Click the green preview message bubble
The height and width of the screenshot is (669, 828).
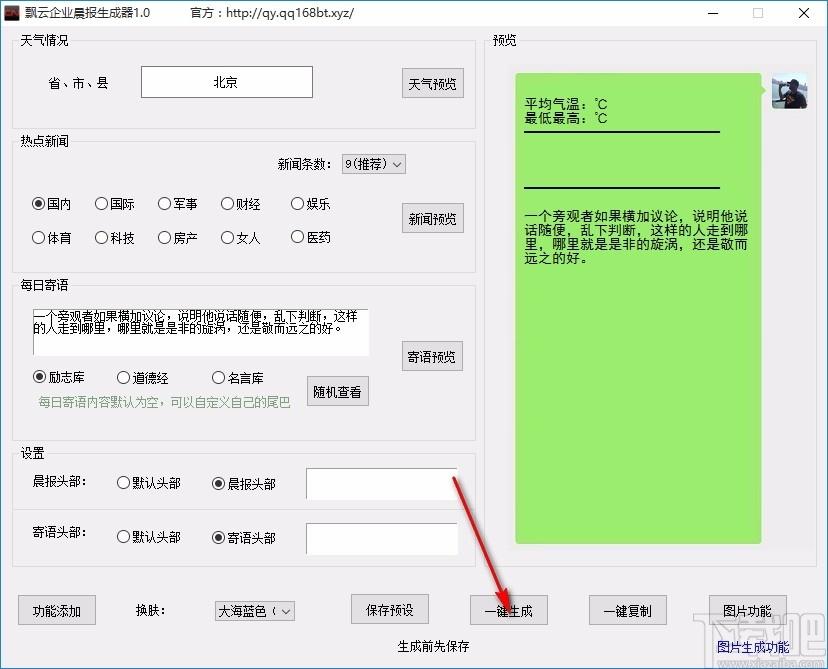click(x=638, y=308)
